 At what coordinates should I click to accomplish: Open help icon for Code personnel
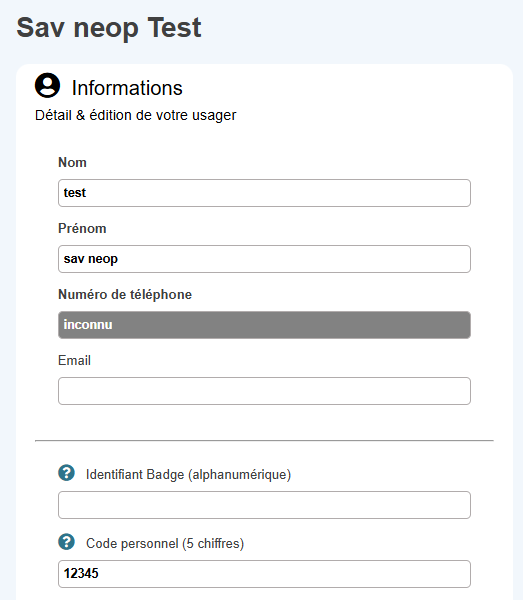pos(67,542)
